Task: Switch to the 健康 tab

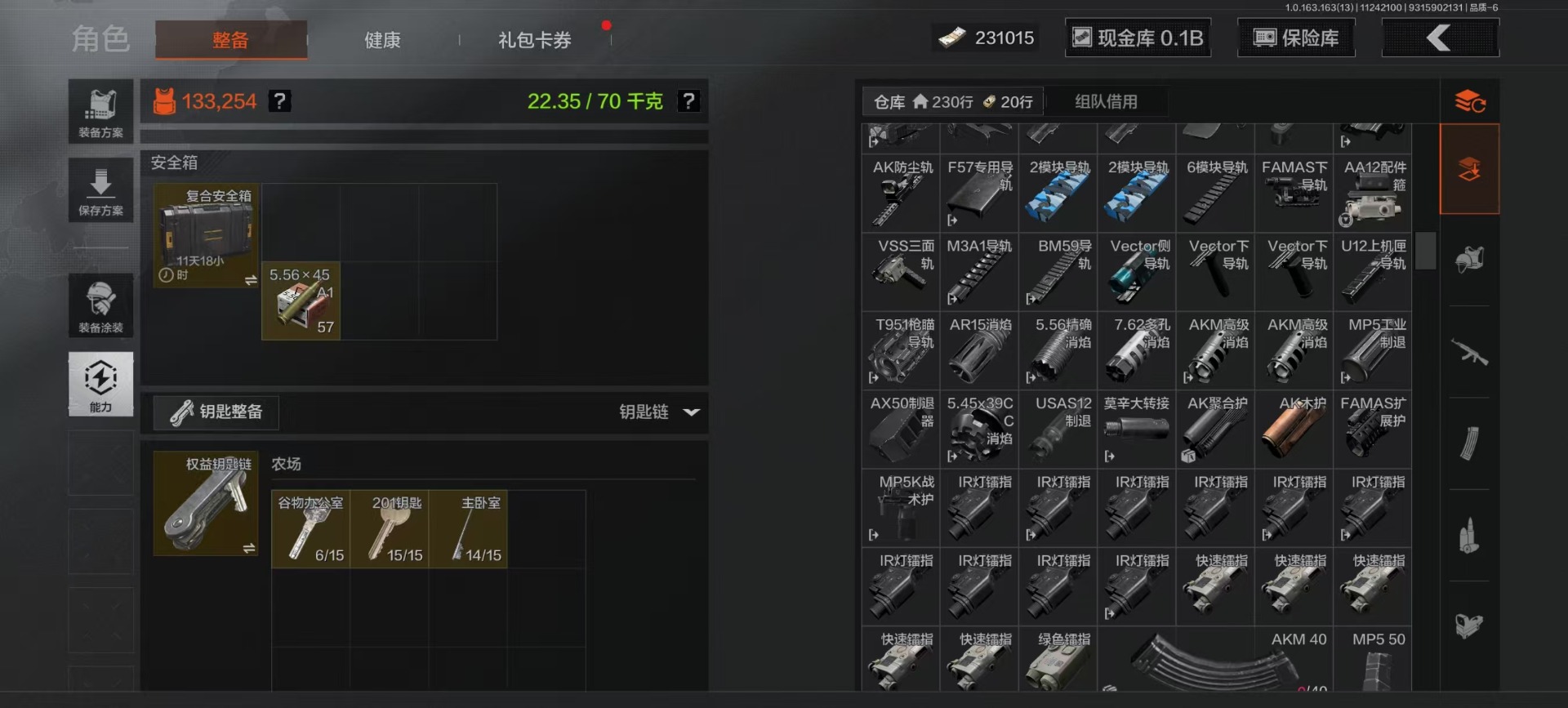Action: pos(382,40)
